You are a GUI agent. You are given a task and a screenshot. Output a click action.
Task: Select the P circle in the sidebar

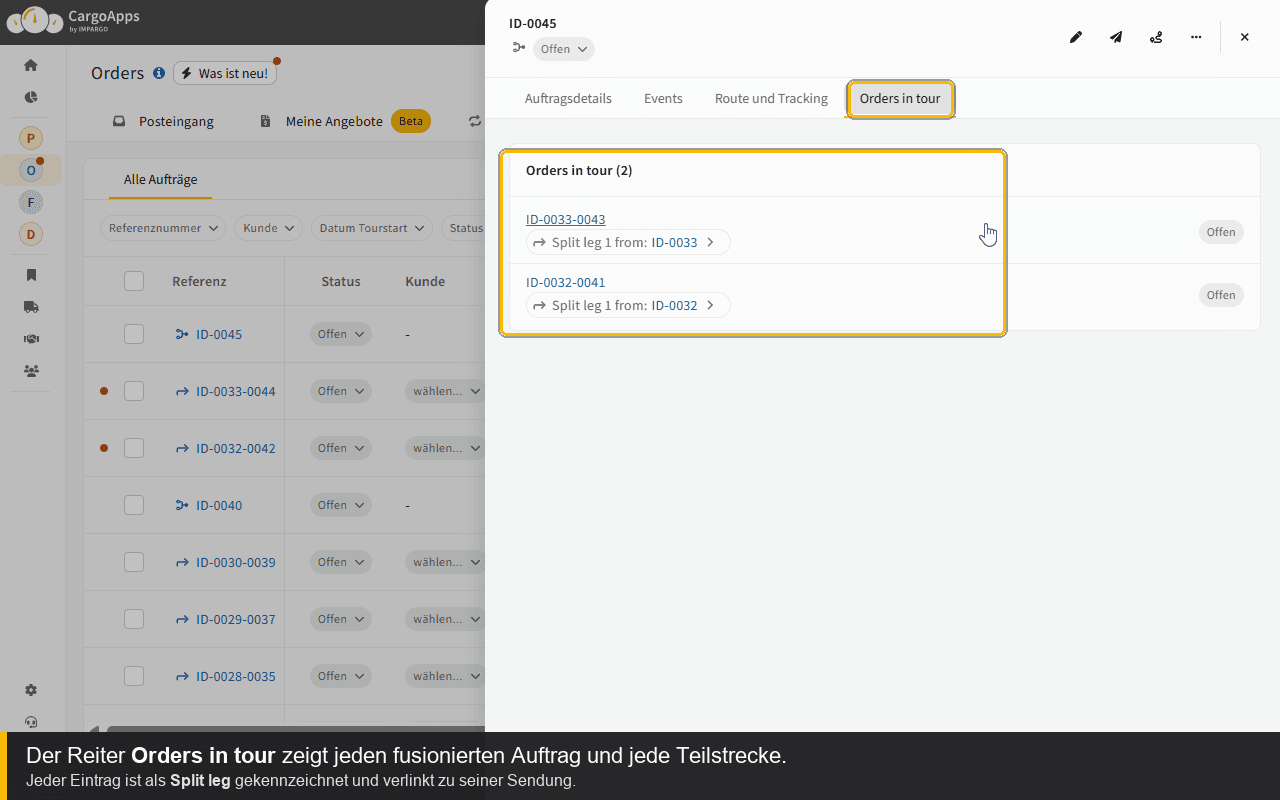(x=31, y=138)
